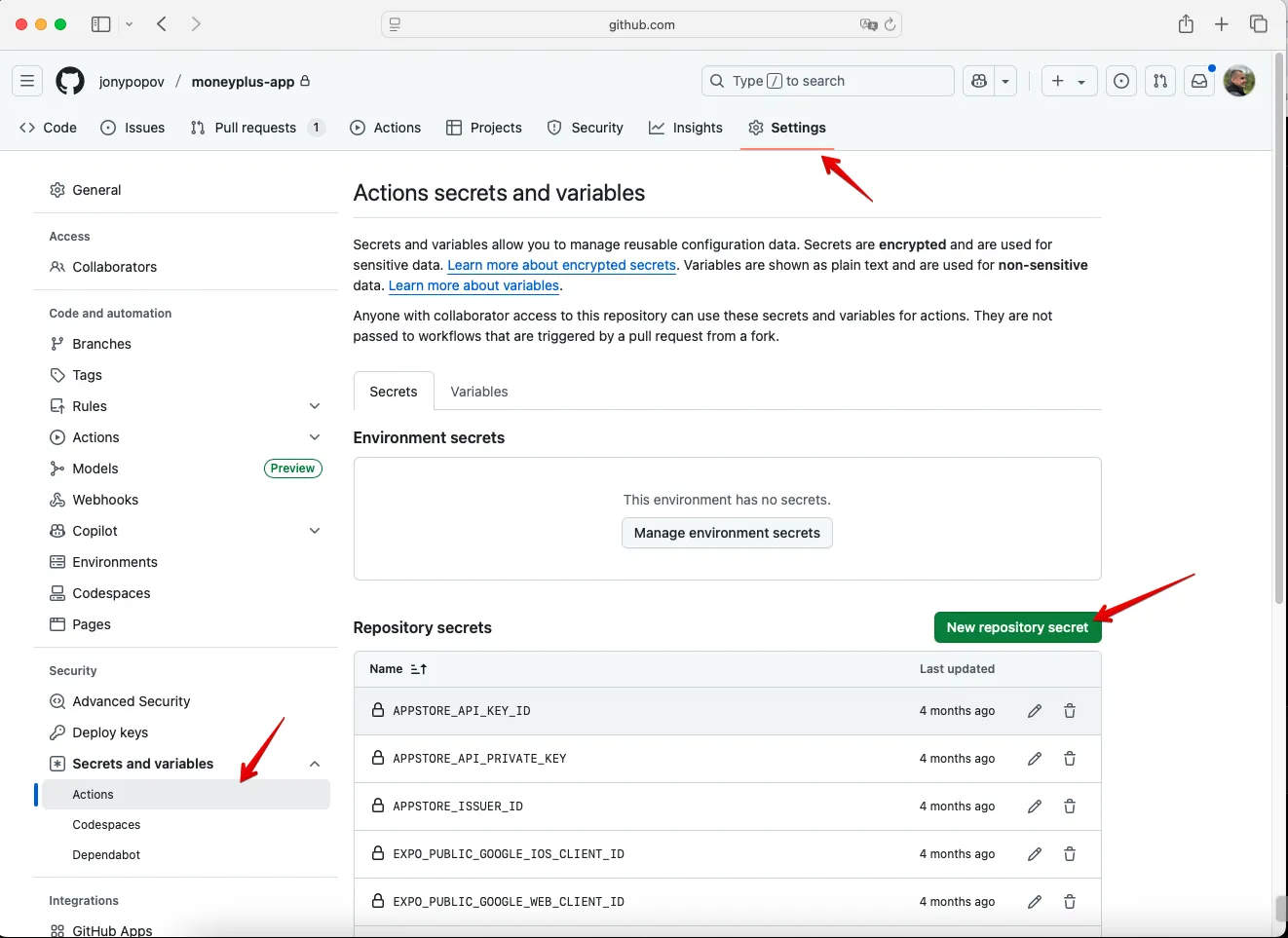The image size is (1288, 938).
Task: Expand the sidebar Actions section chevron
Action: click(x=315, y=437)
